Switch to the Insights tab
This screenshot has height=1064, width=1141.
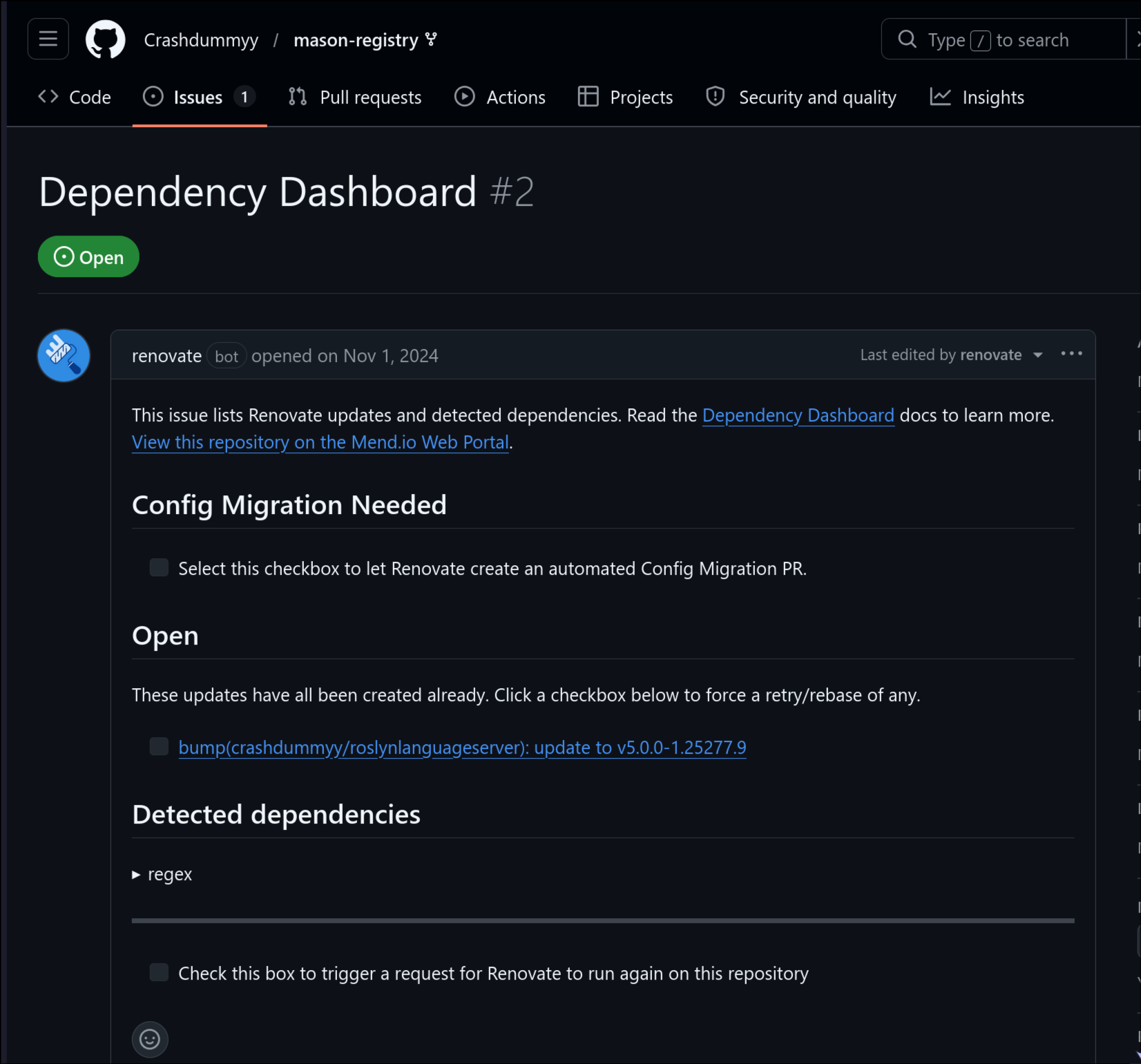tap(977, 97)
